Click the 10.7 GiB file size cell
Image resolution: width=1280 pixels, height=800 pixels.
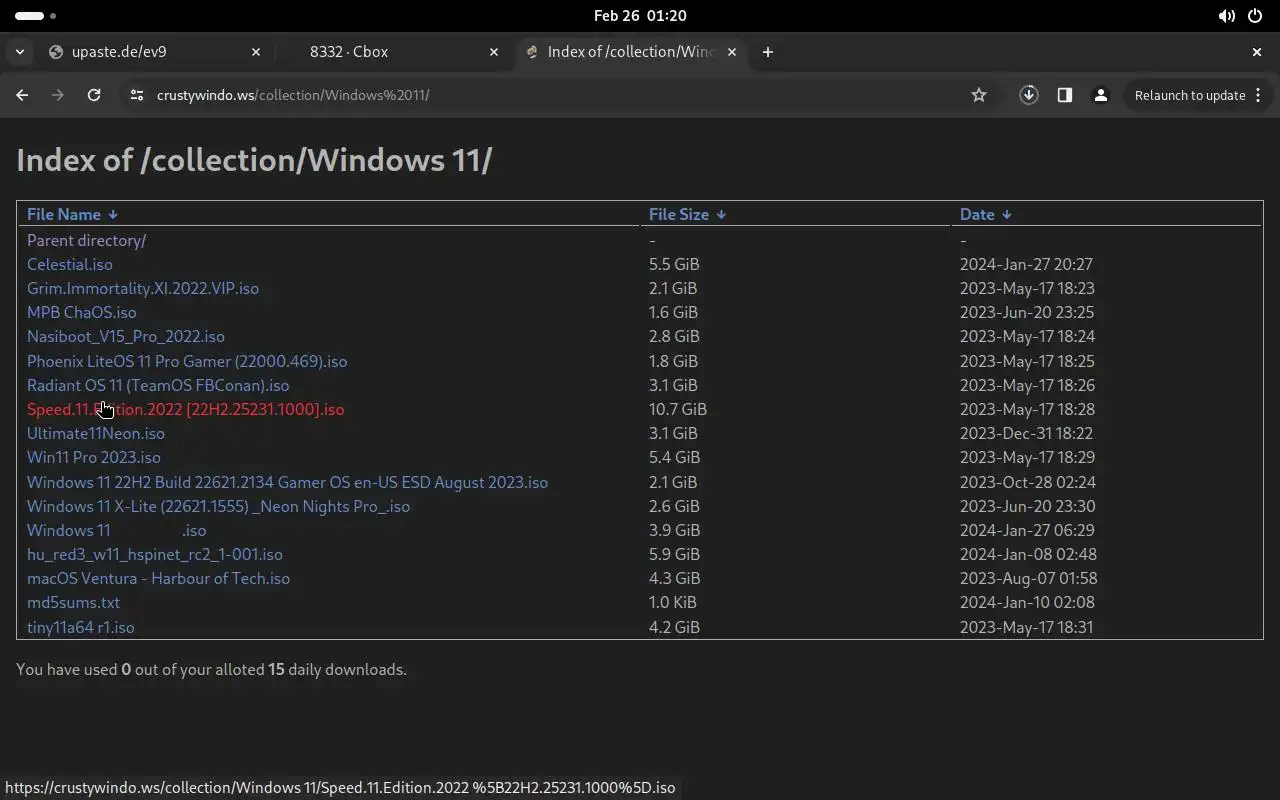click(678, 409)
